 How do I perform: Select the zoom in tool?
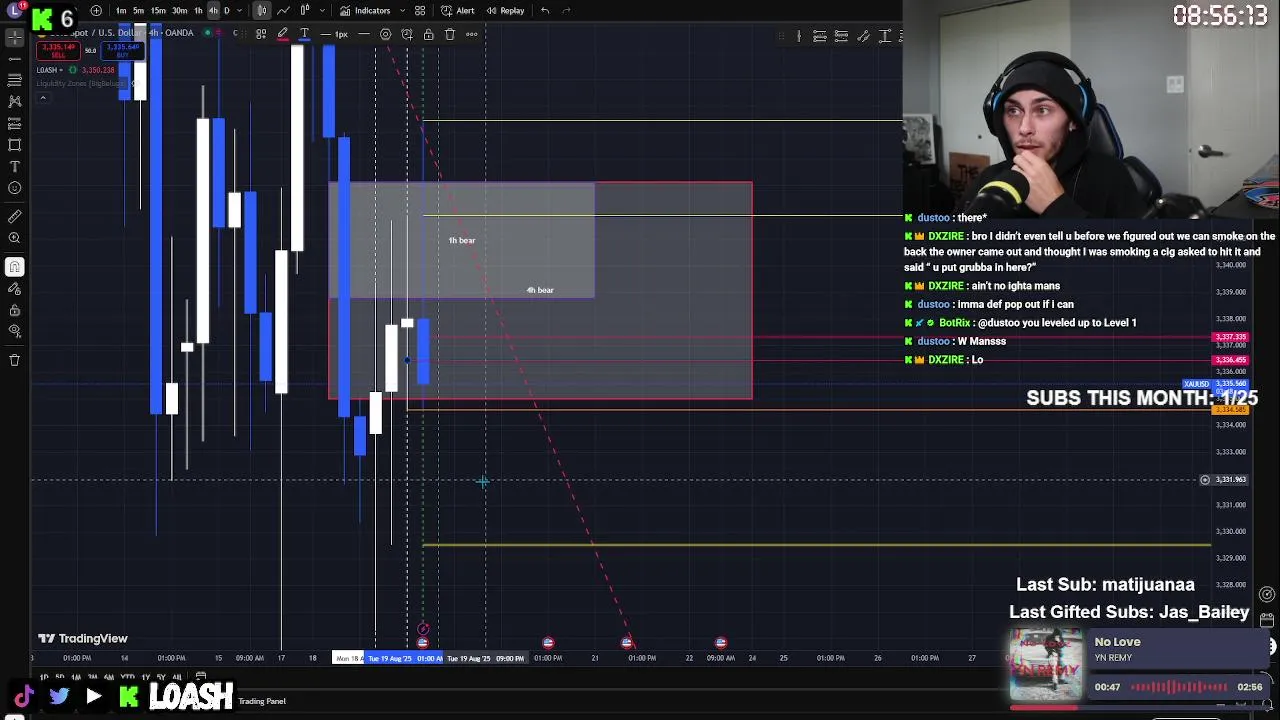click(14, 238)
